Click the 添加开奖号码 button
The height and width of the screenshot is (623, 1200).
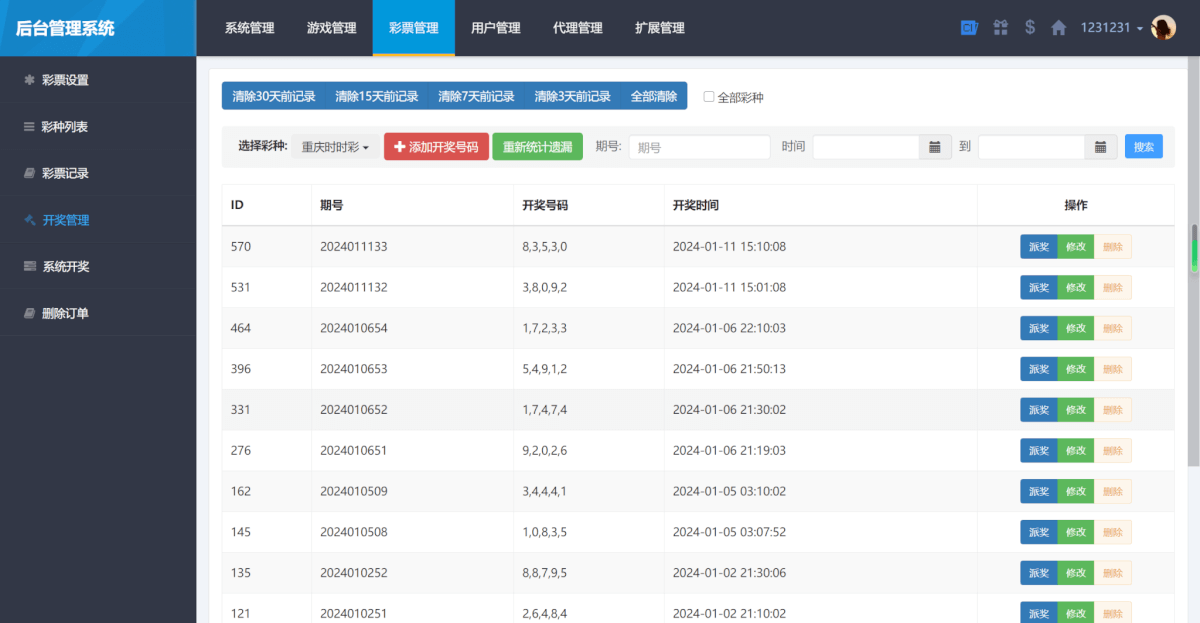436,147
